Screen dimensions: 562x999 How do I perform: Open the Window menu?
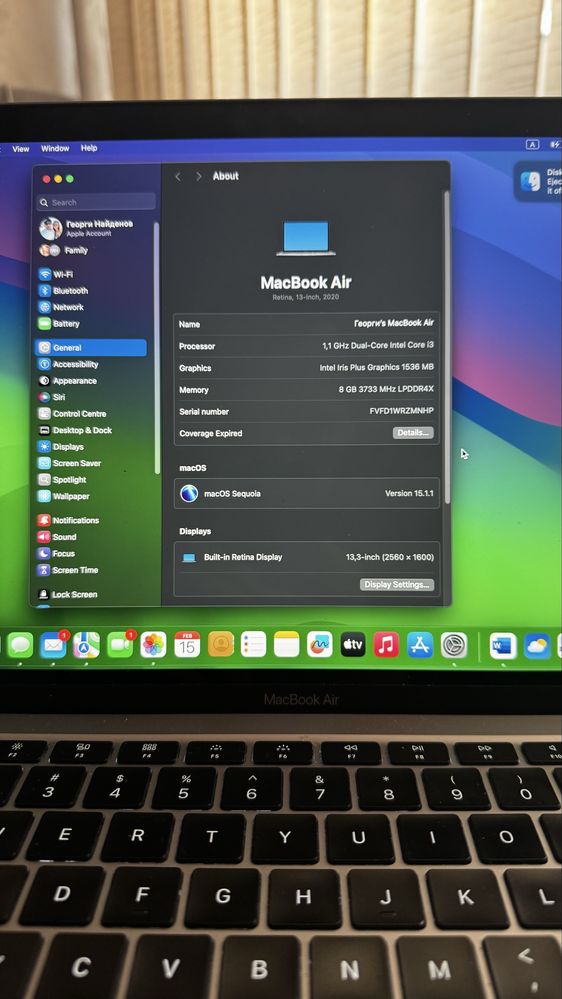coord(55,148)
